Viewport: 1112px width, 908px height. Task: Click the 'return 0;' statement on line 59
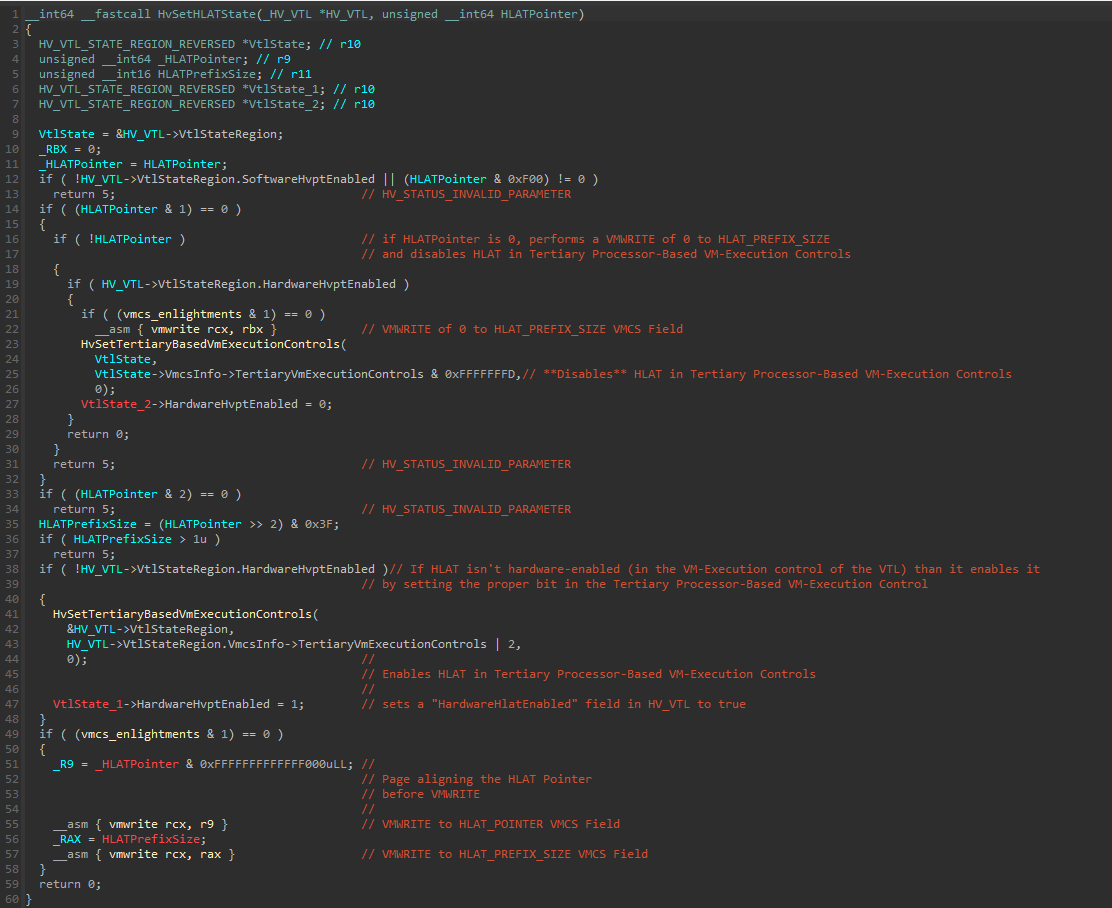pos(70,885)
